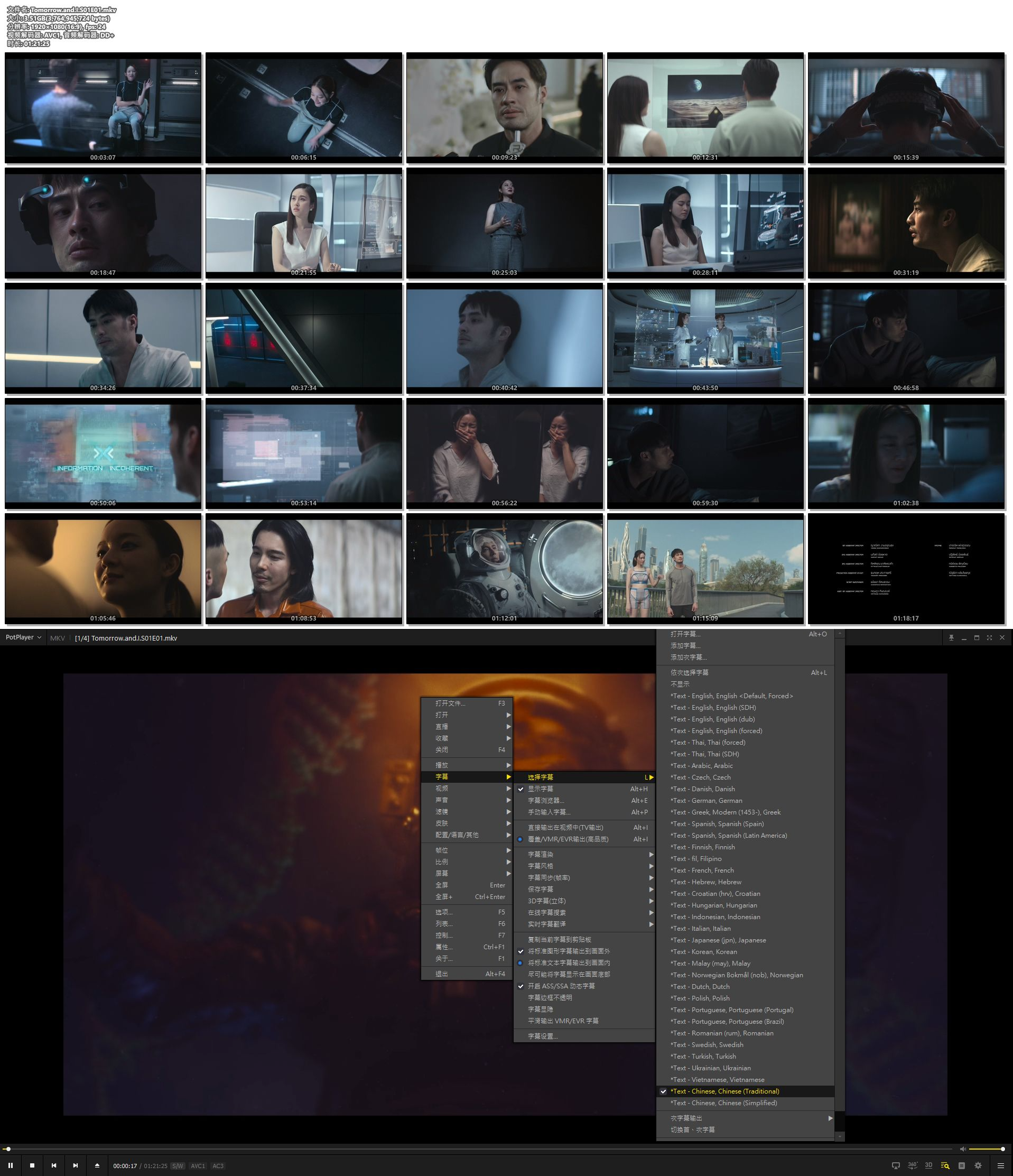
Task: Expand the 实时字幕翻译 submenu
Action: tap(584, 924)
